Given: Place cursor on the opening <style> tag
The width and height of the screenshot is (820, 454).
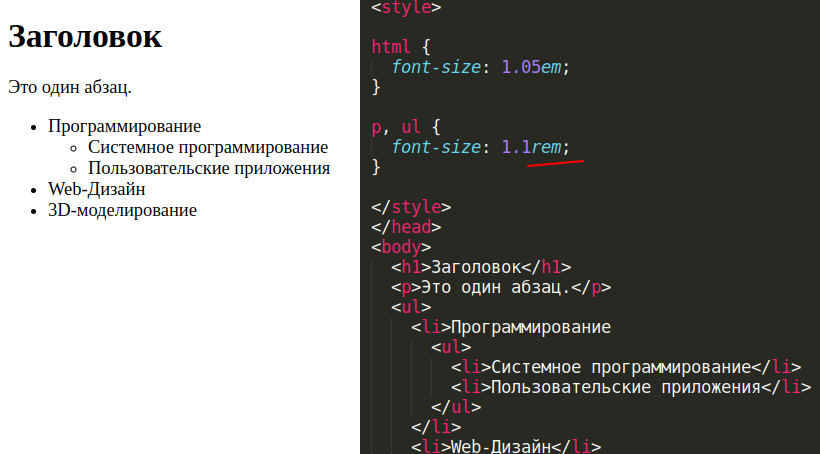Looking at the screenshot, I should 405,7.
